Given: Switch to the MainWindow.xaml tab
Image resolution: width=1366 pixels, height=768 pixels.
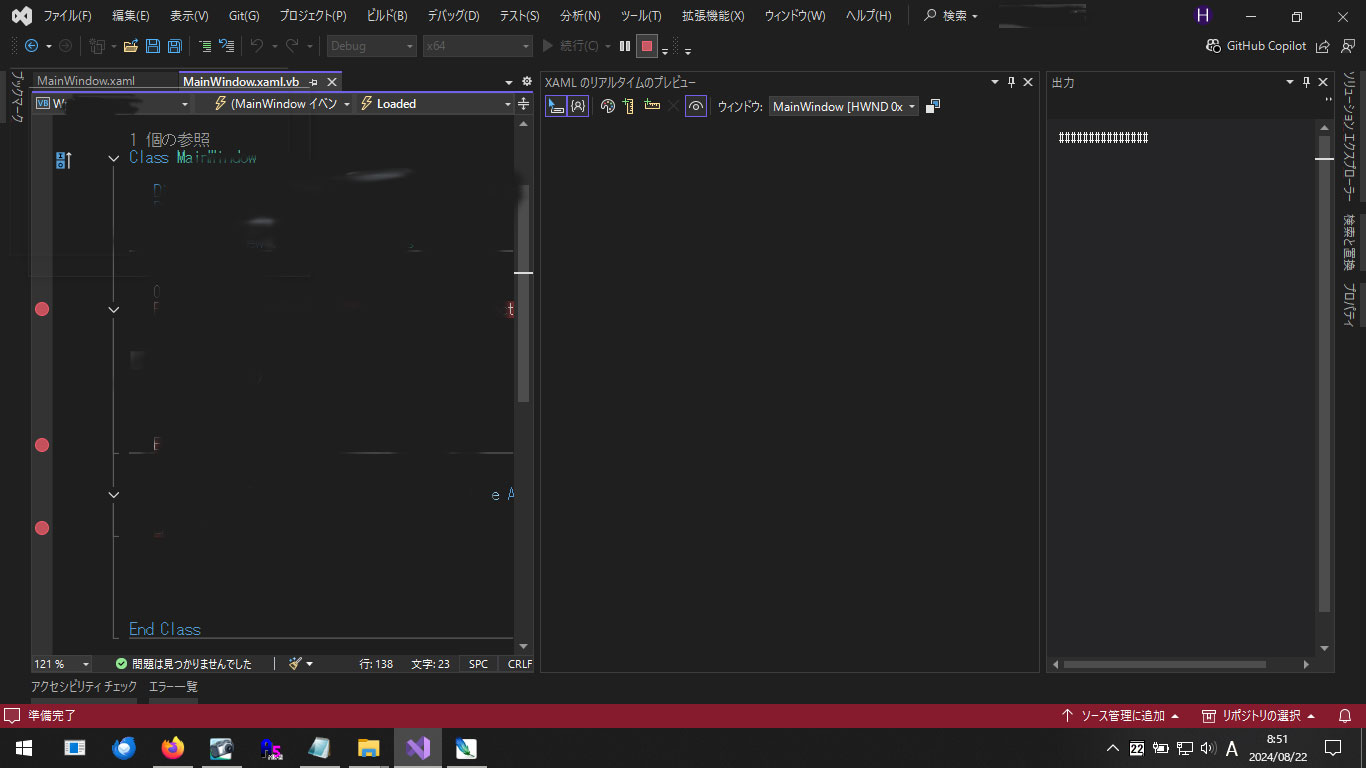Looking at the screenshot, I should pos(86,81).
